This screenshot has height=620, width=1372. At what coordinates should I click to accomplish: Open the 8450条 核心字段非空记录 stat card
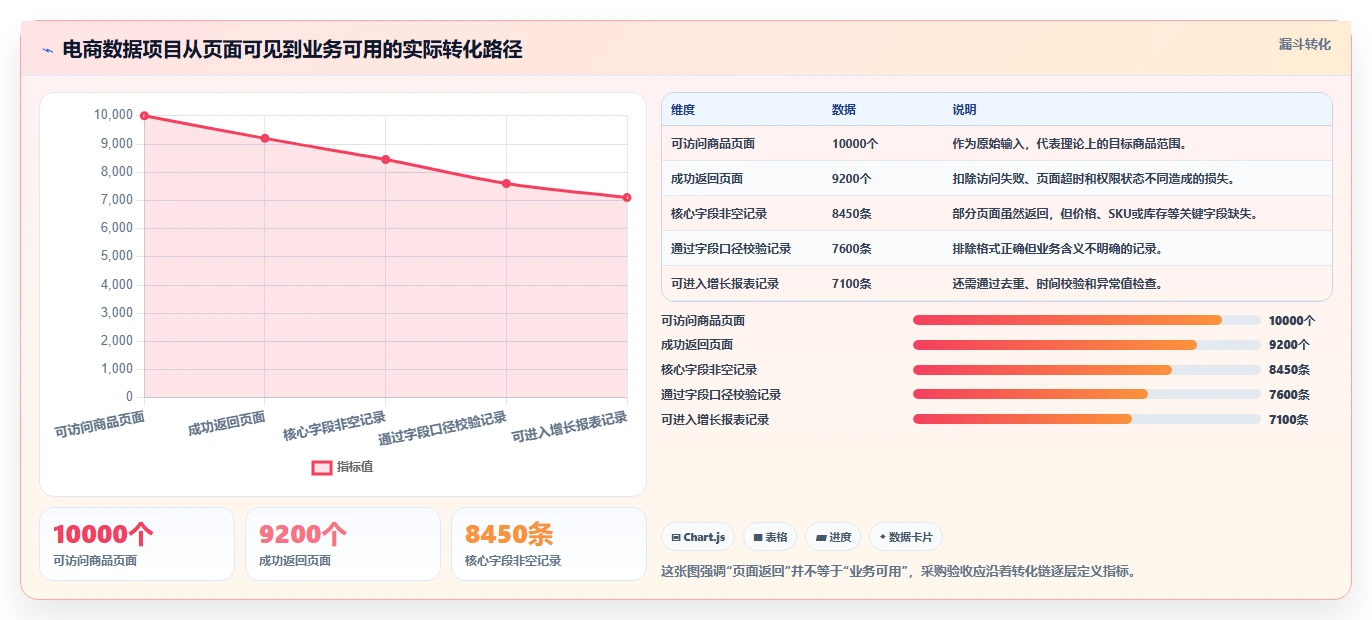click(x=549, y=544)
